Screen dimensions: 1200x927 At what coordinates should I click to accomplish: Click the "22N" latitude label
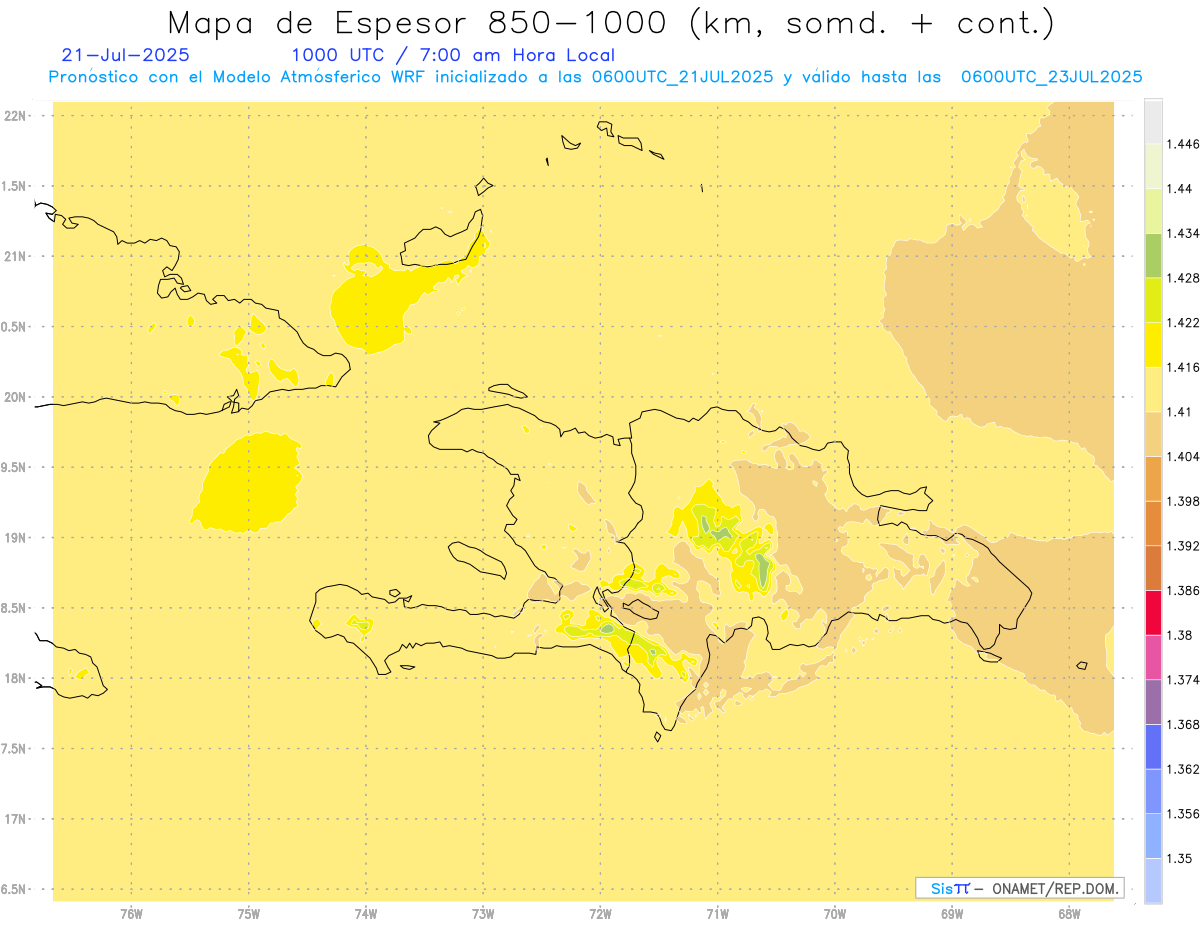coord(15,116)
